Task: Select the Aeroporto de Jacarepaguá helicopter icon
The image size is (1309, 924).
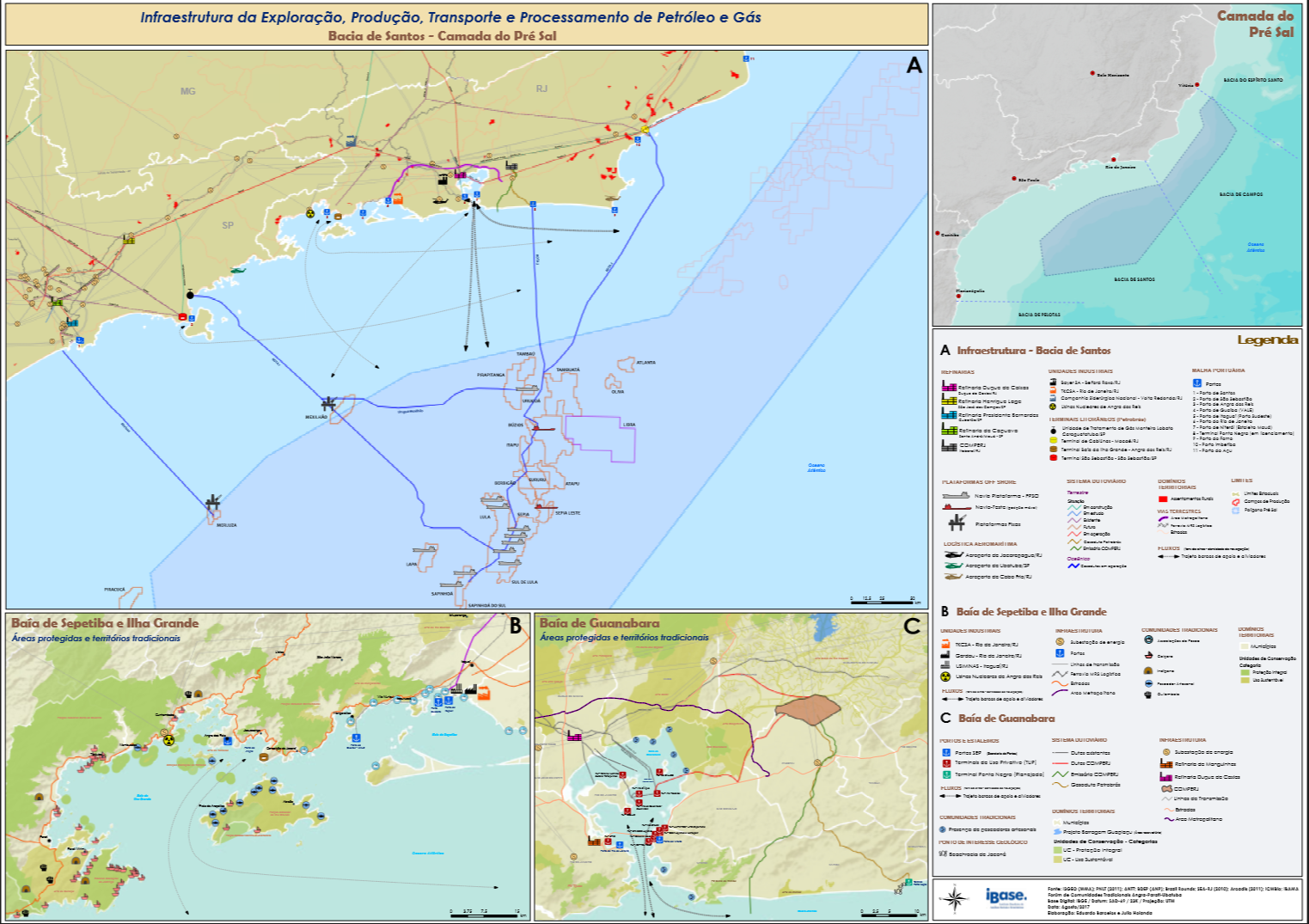Action: [952, 555]
